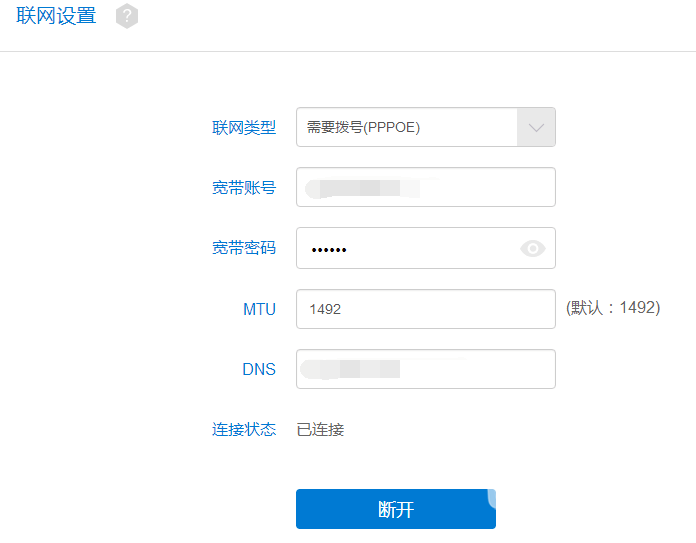The image size is (696, 543).
Task: Click the 联网类型 label
Action: 244,128
